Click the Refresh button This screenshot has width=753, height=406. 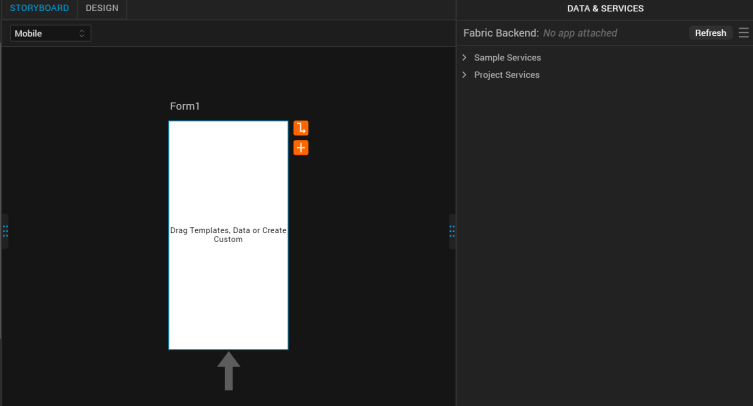tap(710, 33)
